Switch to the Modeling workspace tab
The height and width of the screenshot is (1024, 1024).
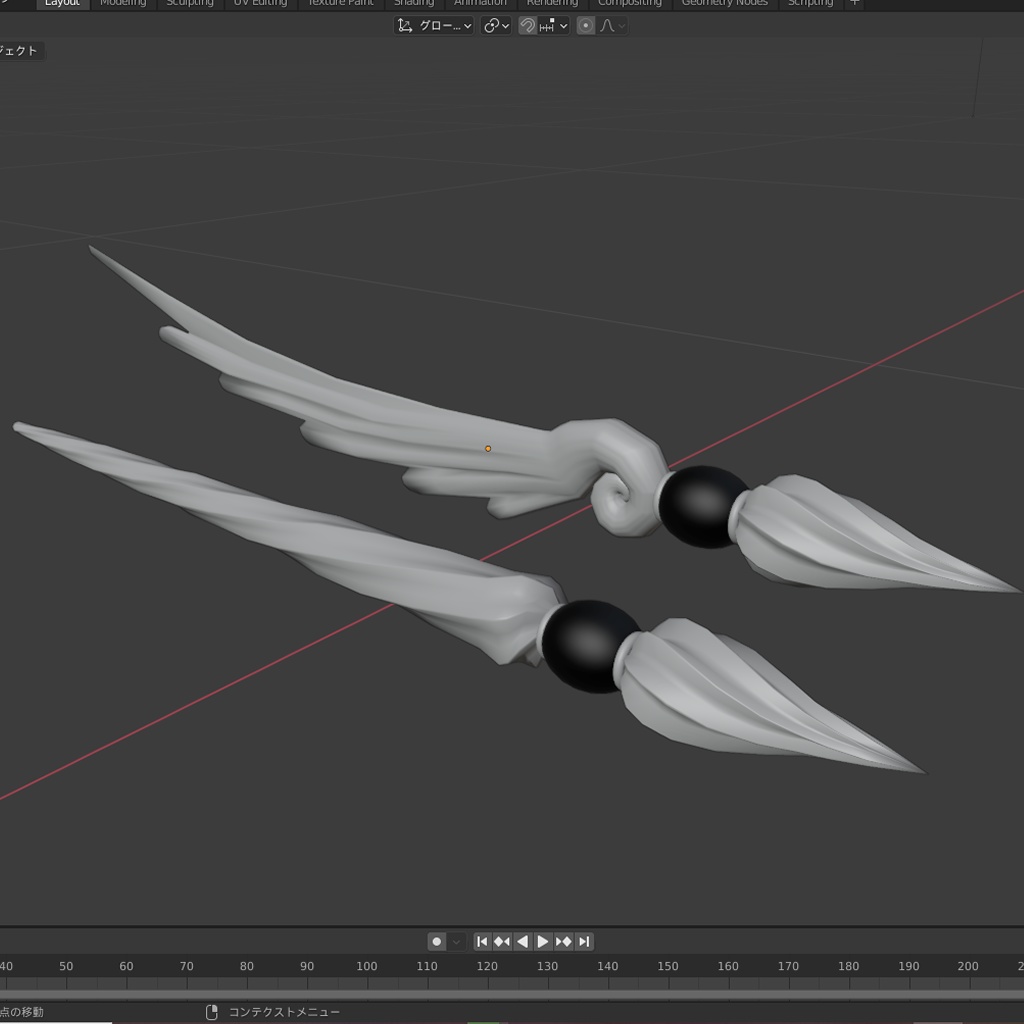[123, 3]
